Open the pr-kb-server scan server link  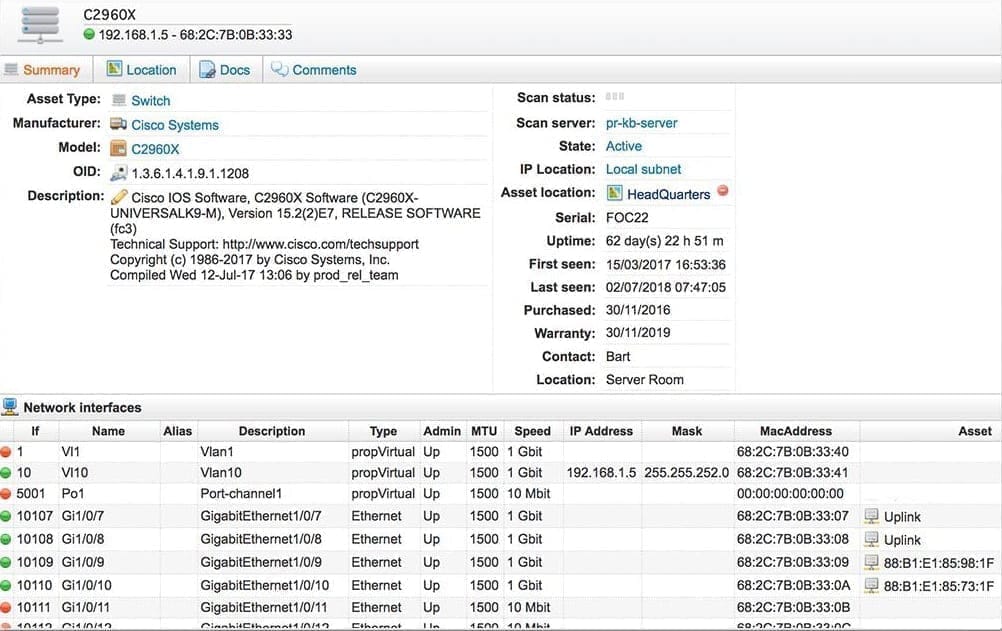[x=642, y=123]
